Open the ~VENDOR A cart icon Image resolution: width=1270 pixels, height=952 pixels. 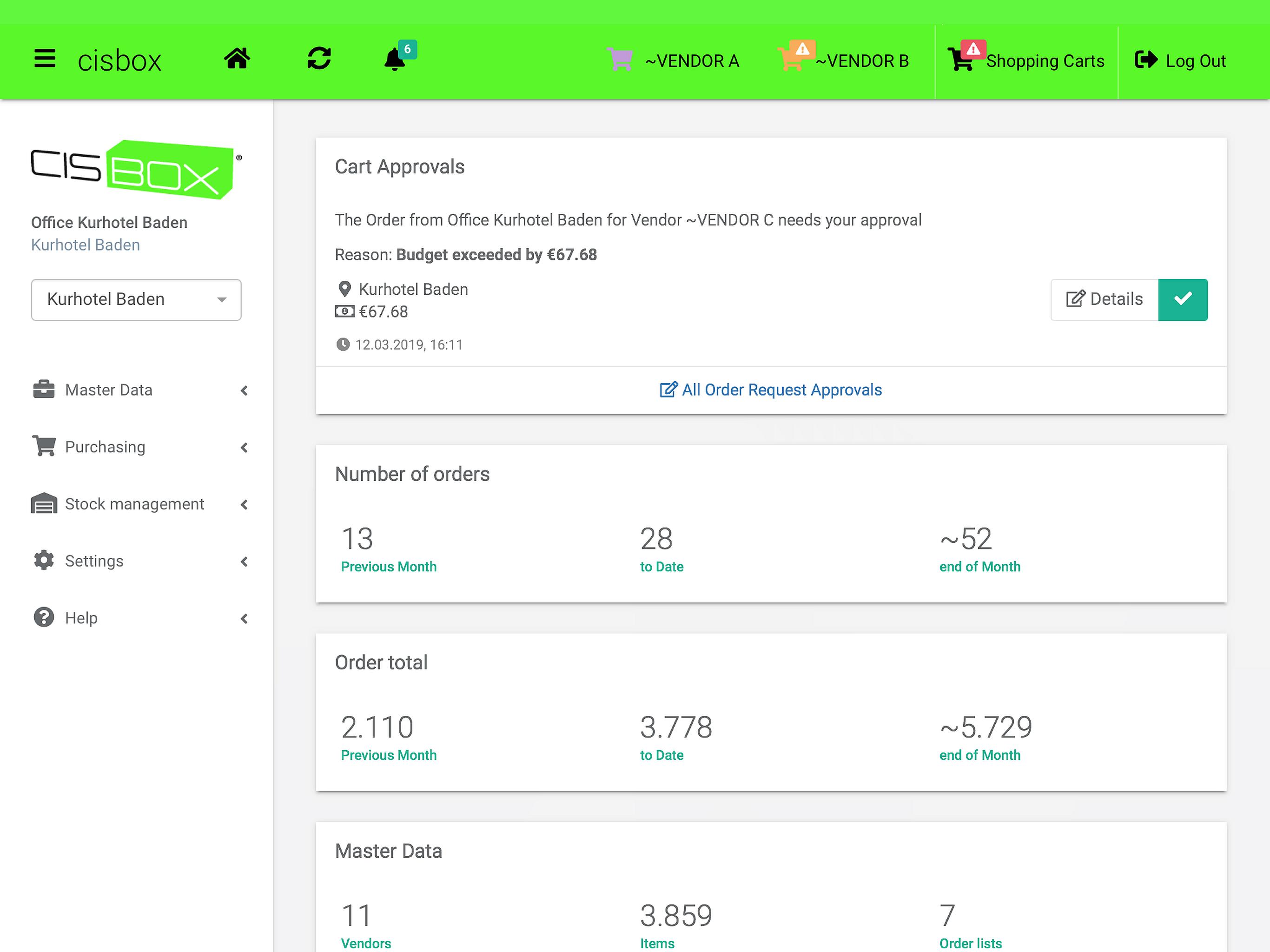click(x=620, y=59)
